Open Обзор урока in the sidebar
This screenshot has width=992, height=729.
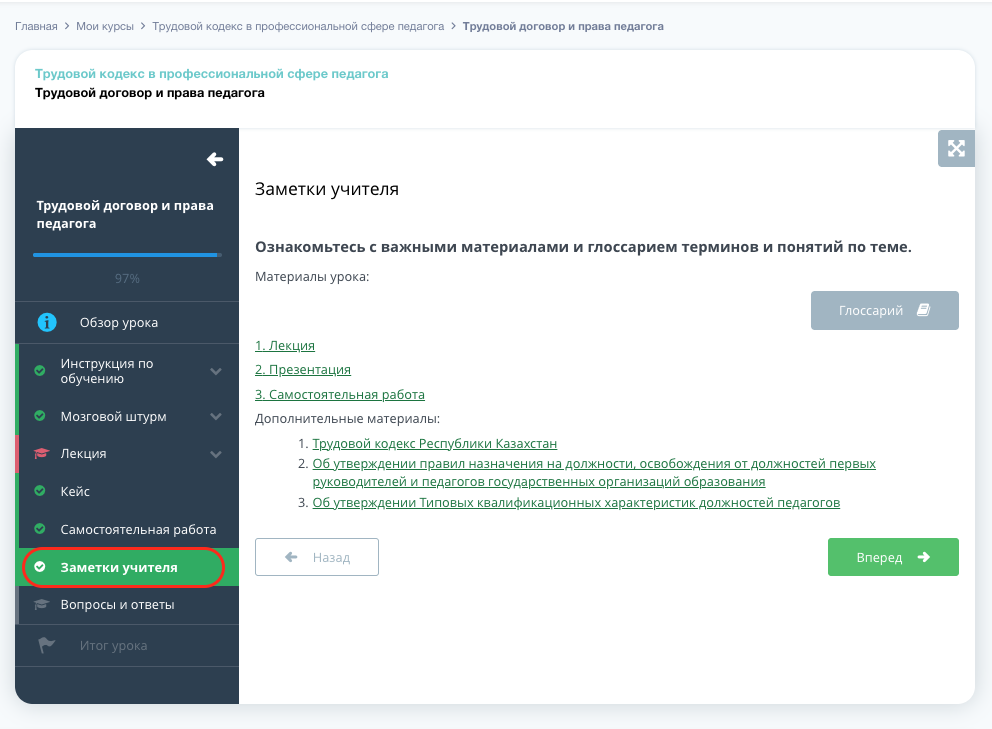coord(127,323)
